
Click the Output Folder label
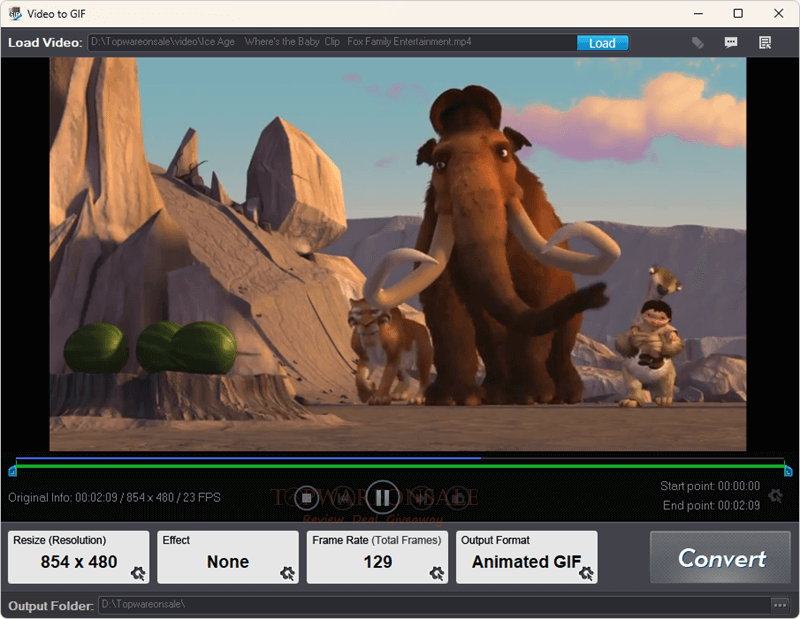(x=51, y=606)
